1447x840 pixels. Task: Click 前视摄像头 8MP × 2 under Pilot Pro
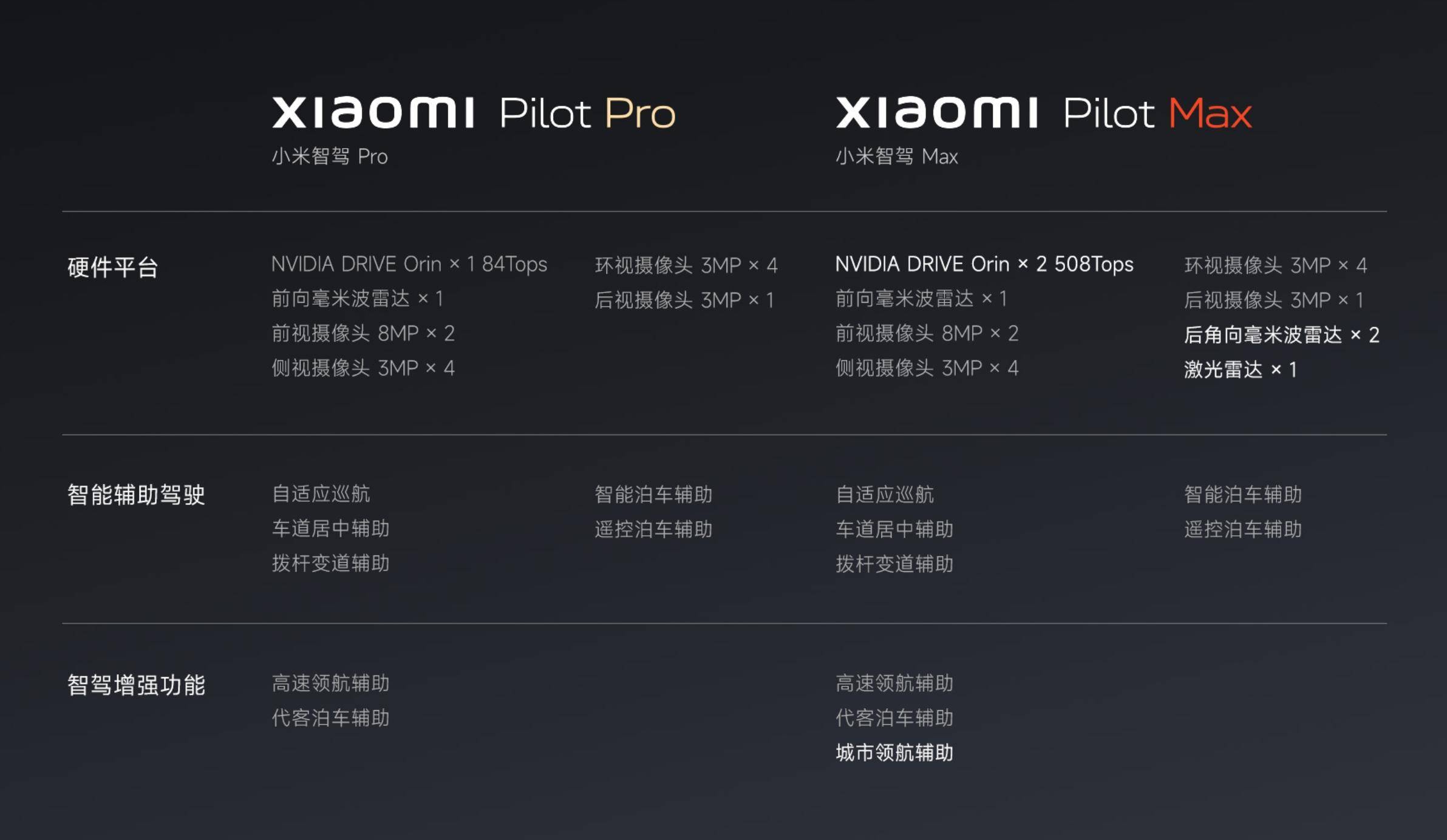click(363, 333)
